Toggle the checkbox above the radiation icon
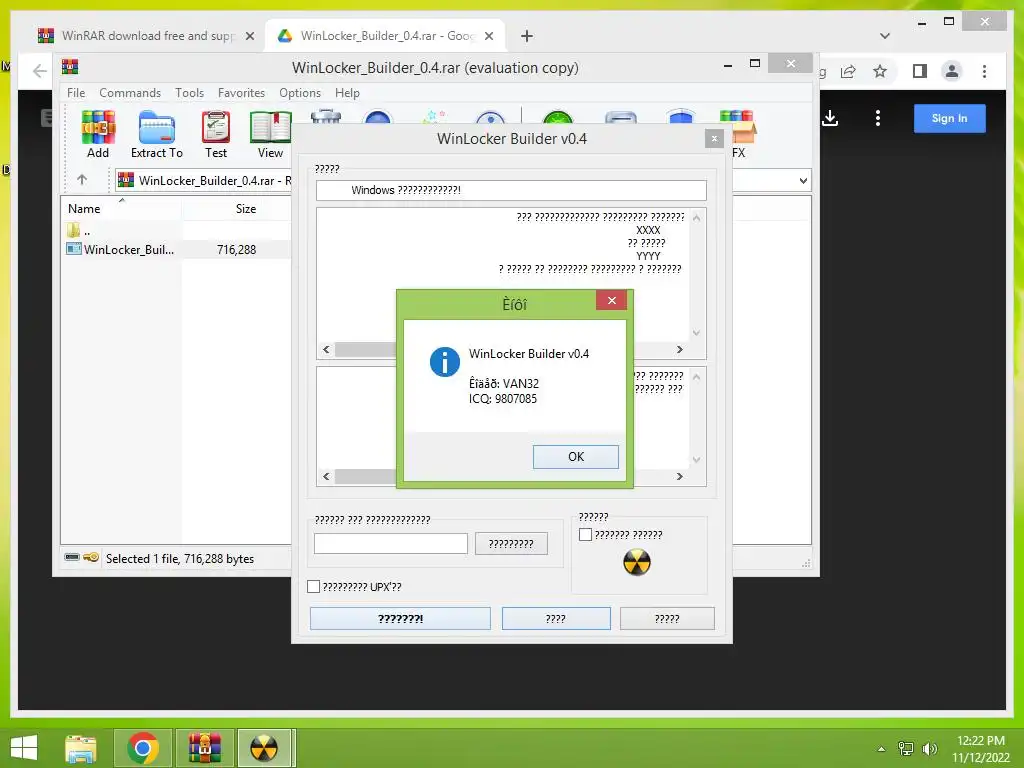 point(585,535)
